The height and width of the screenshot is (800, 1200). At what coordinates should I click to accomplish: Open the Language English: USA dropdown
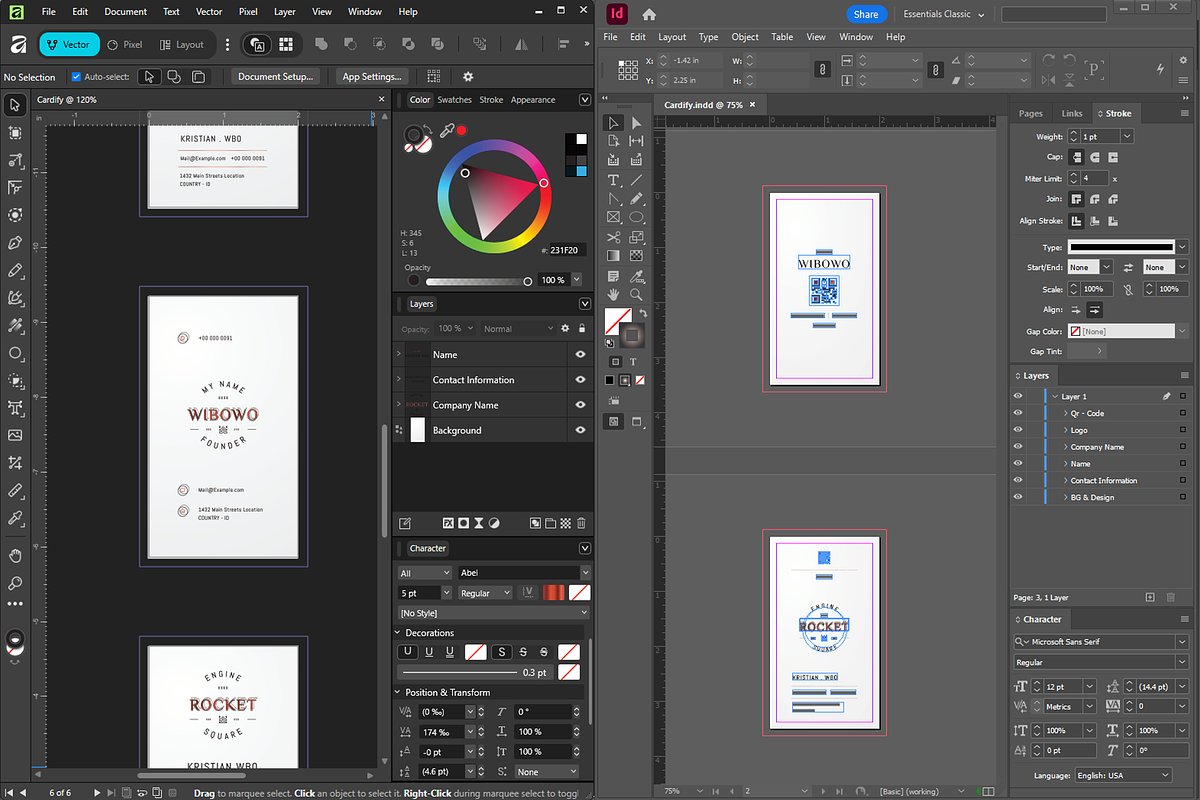coord(1123,775)
